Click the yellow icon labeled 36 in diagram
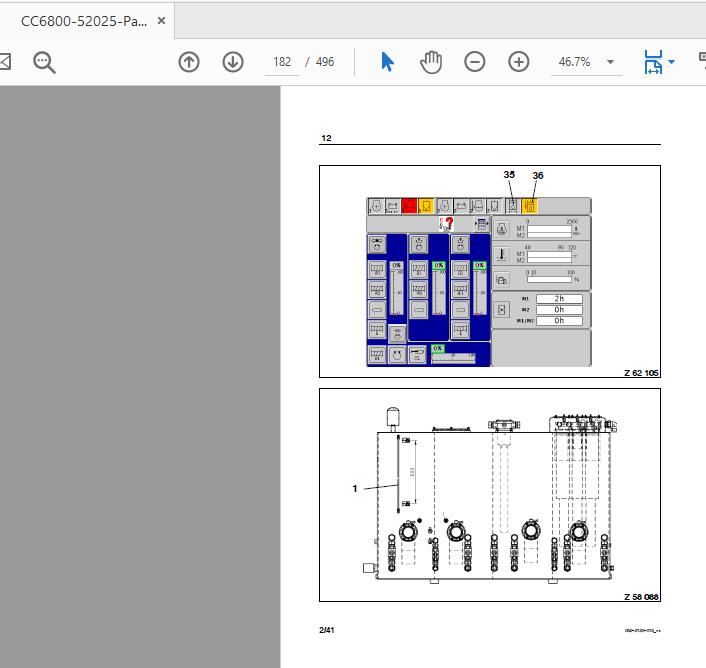Image resolution: width=706 pixels, height=668 pixels. click(530, 206)
